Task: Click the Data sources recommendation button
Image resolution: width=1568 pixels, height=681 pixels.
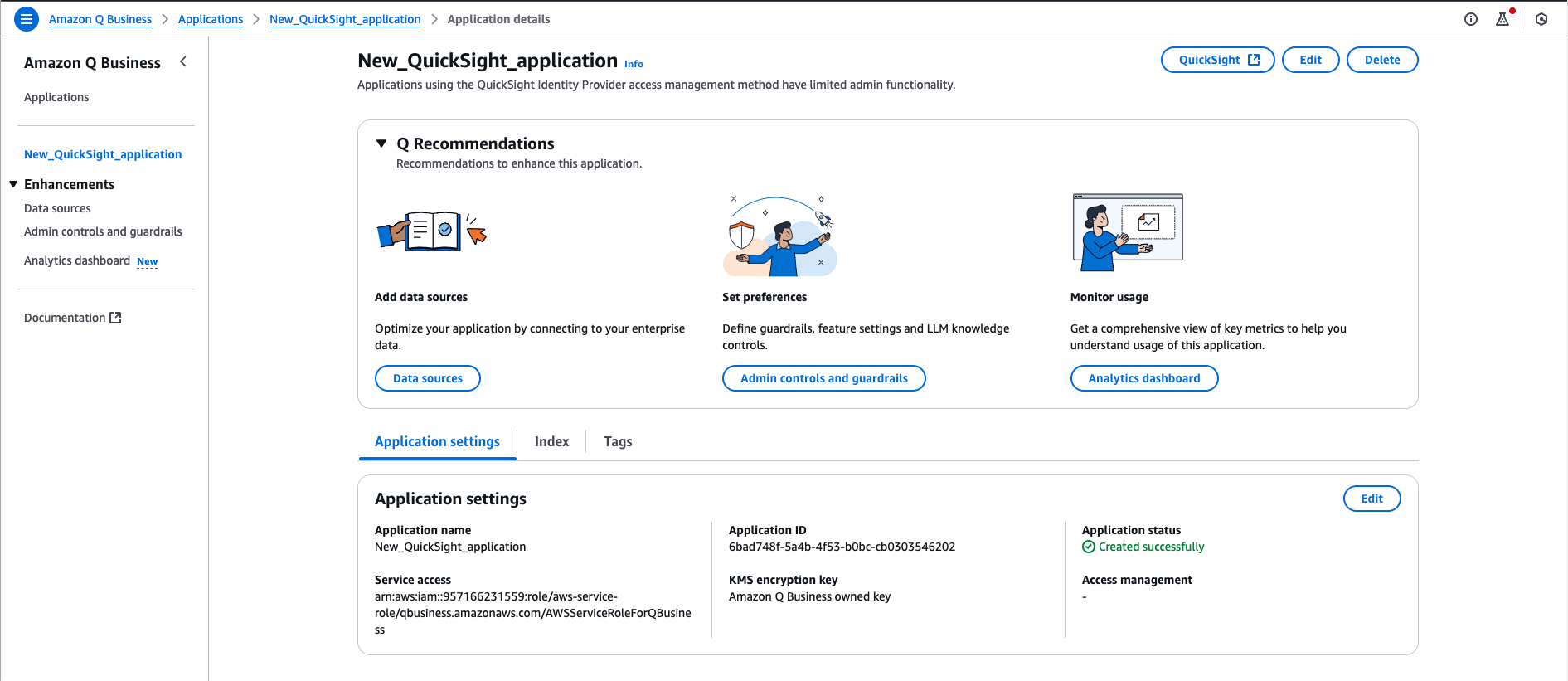Action: click(428, 378)
